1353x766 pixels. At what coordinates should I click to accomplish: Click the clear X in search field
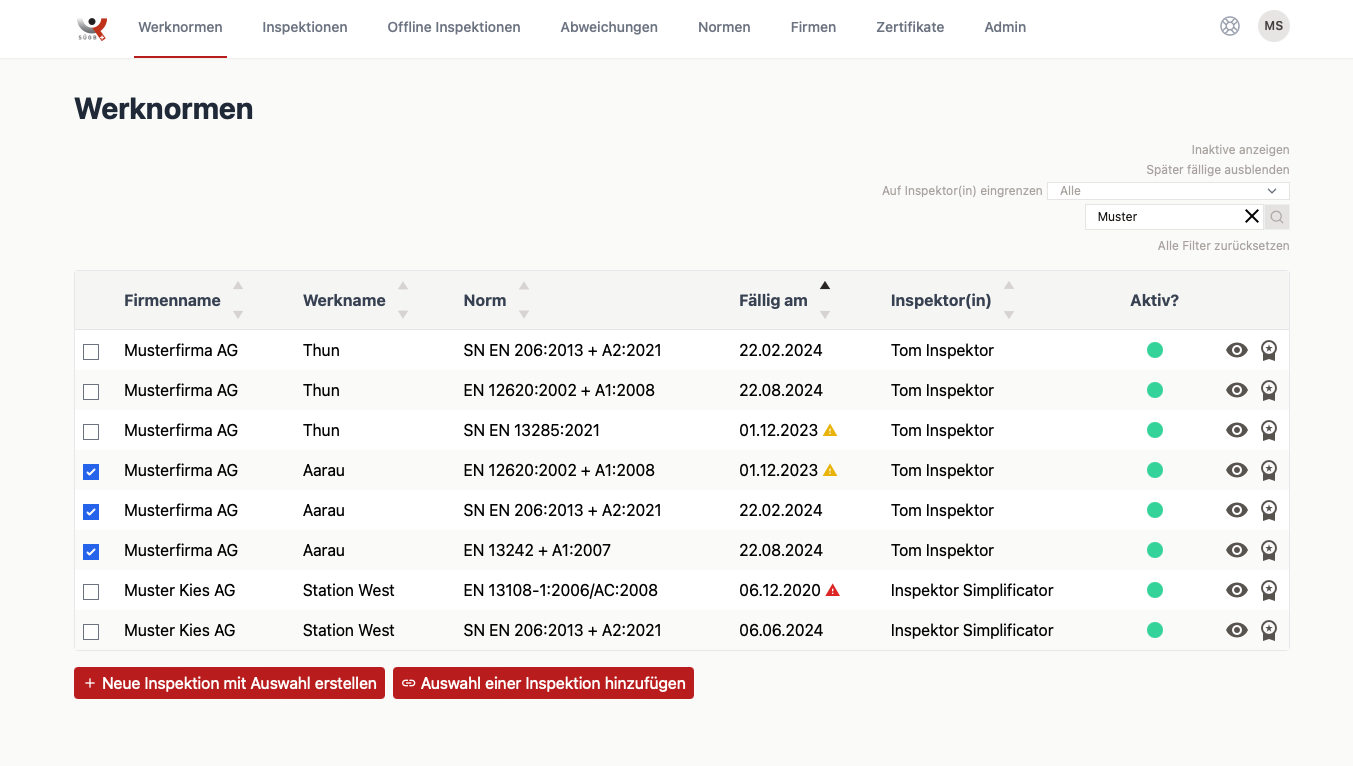pos(1251,217)
